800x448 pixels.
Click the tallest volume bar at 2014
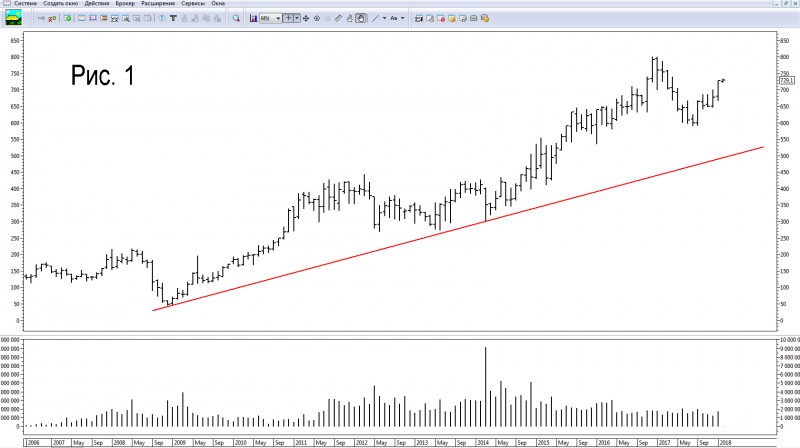click(485, 387)
